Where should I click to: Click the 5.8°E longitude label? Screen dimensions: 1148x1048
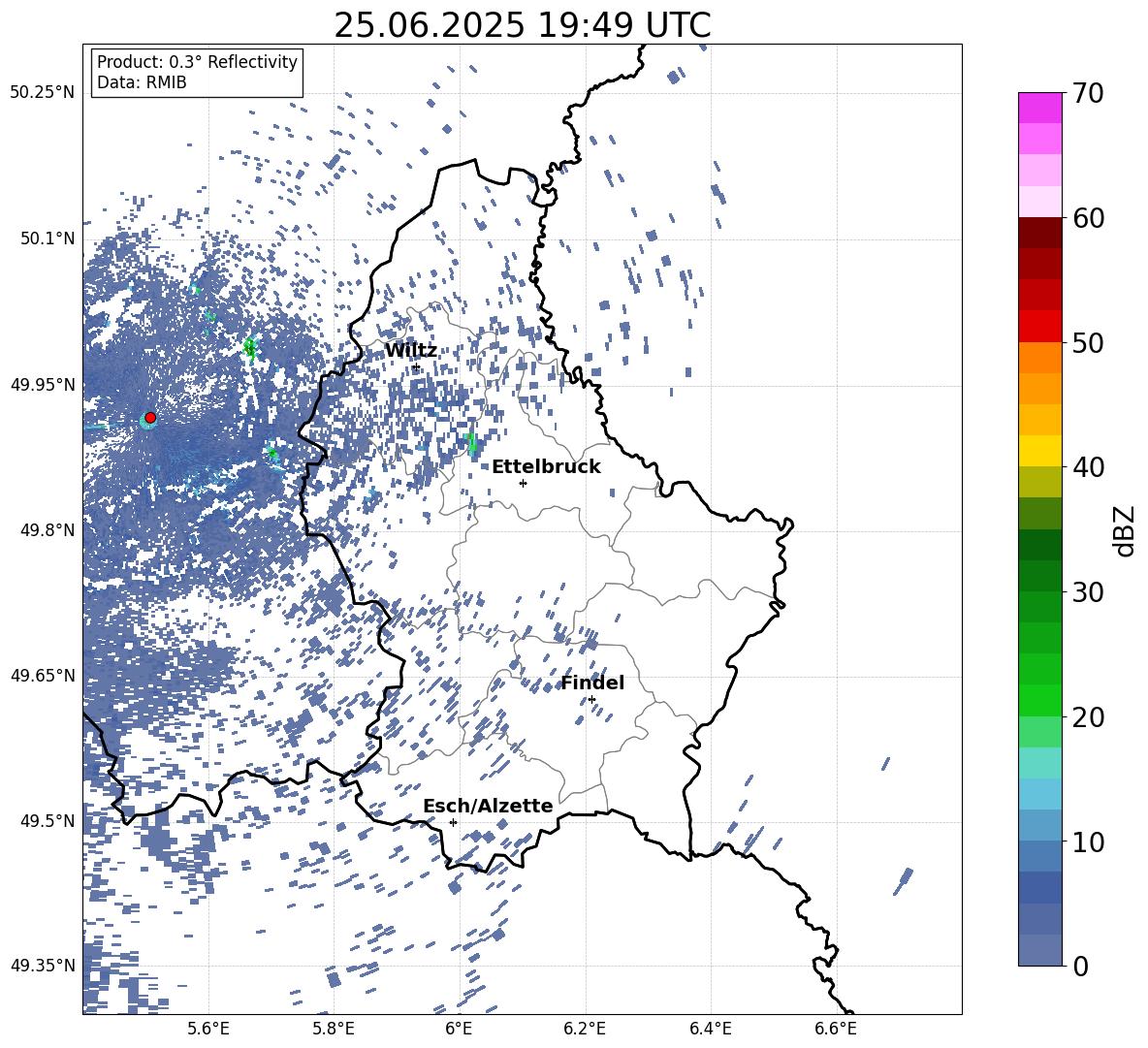[x=334, y=1029]
